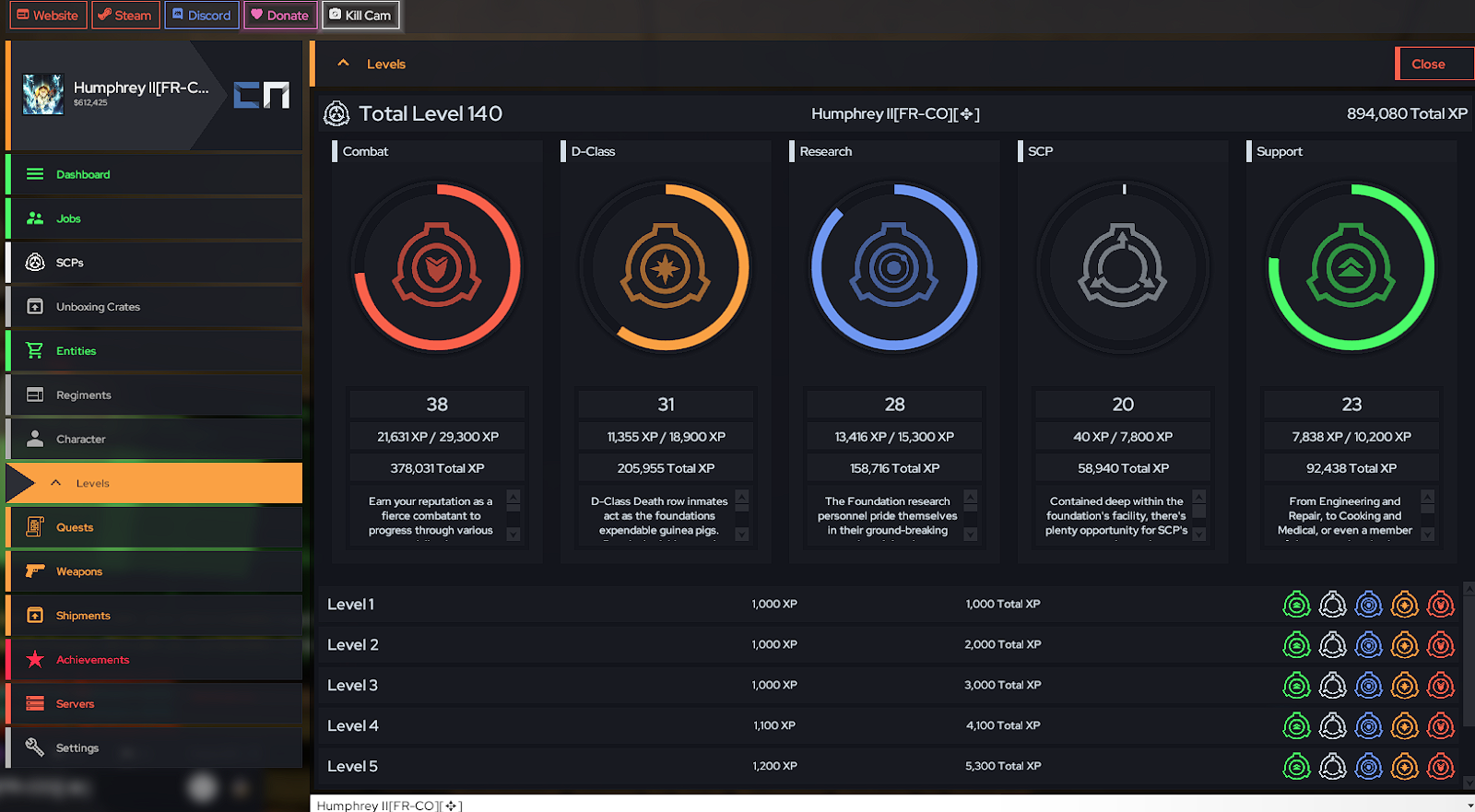Click the Combat shield emblem
Screen dimensions: 1475x812
tap(437, 267)
